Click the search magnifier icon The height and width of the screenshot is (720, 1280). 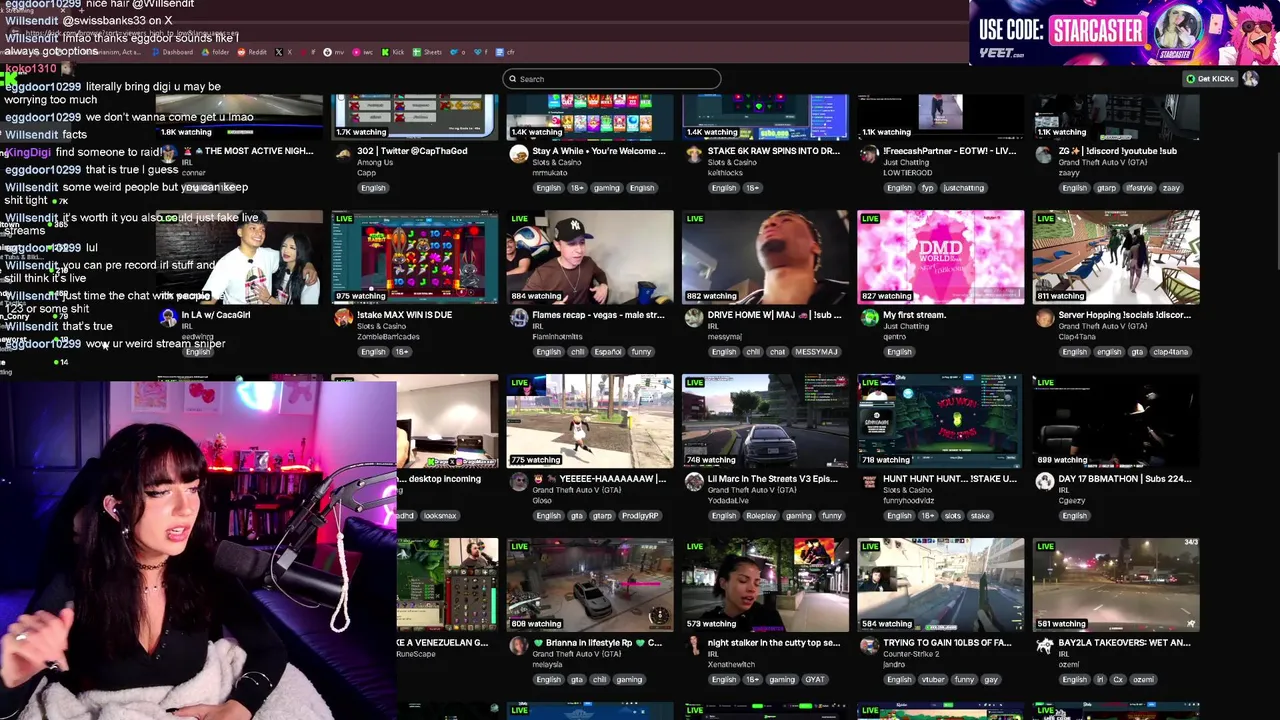[x=512, y=79]
